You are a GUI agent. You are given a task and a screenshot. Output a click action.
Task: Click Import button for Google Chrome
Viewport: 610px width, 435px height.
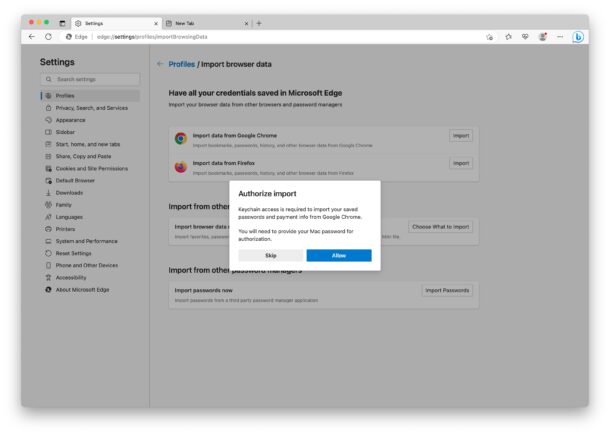pos(461,136)
